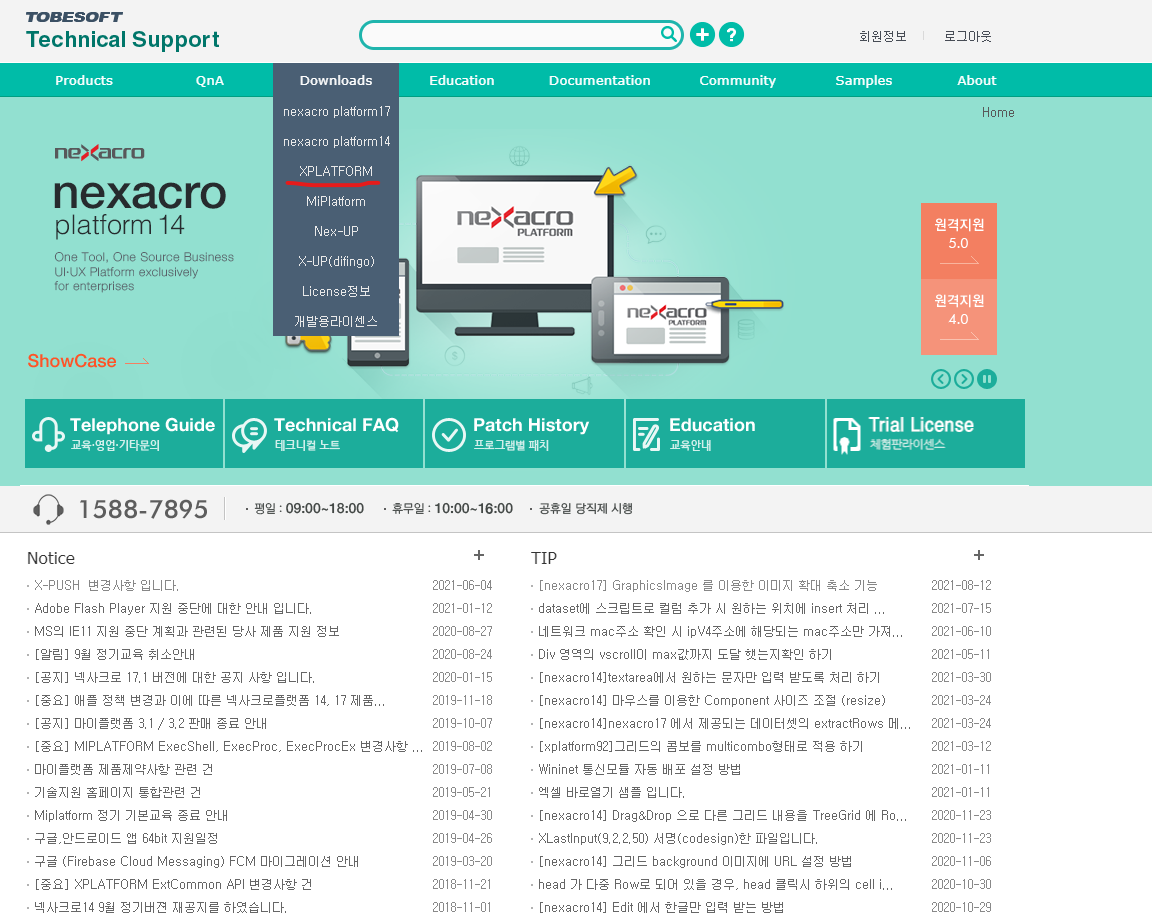
Task: Open Education pencil document tile
Action: 724,433
